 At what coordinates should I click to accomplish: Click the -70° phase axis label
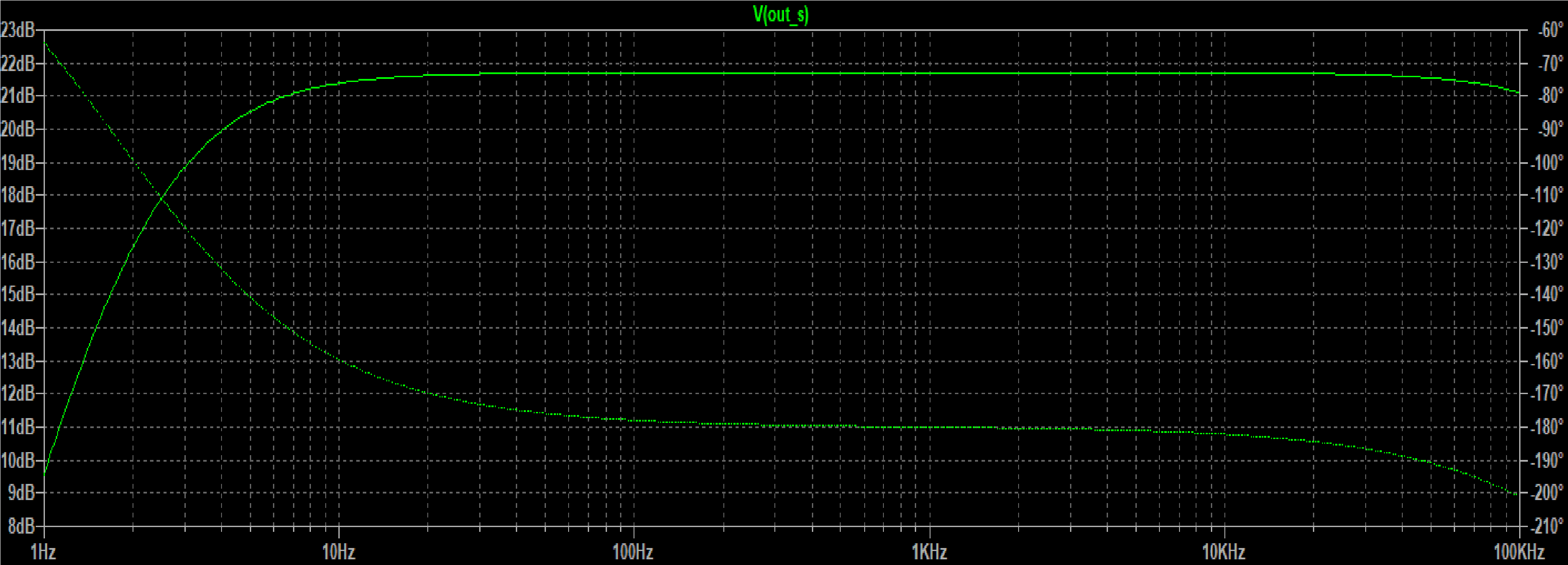pos(1551,63)
